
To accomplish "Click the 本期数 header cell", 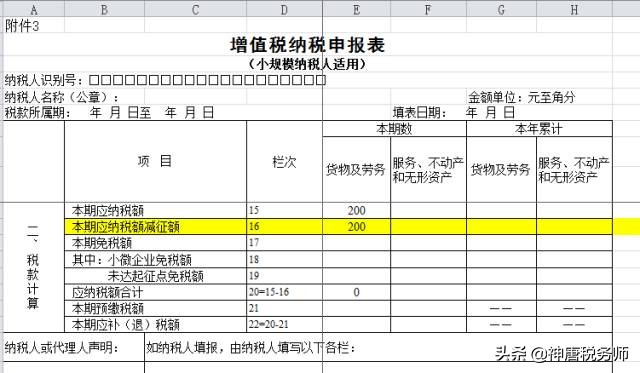I will tap(394, 129).
